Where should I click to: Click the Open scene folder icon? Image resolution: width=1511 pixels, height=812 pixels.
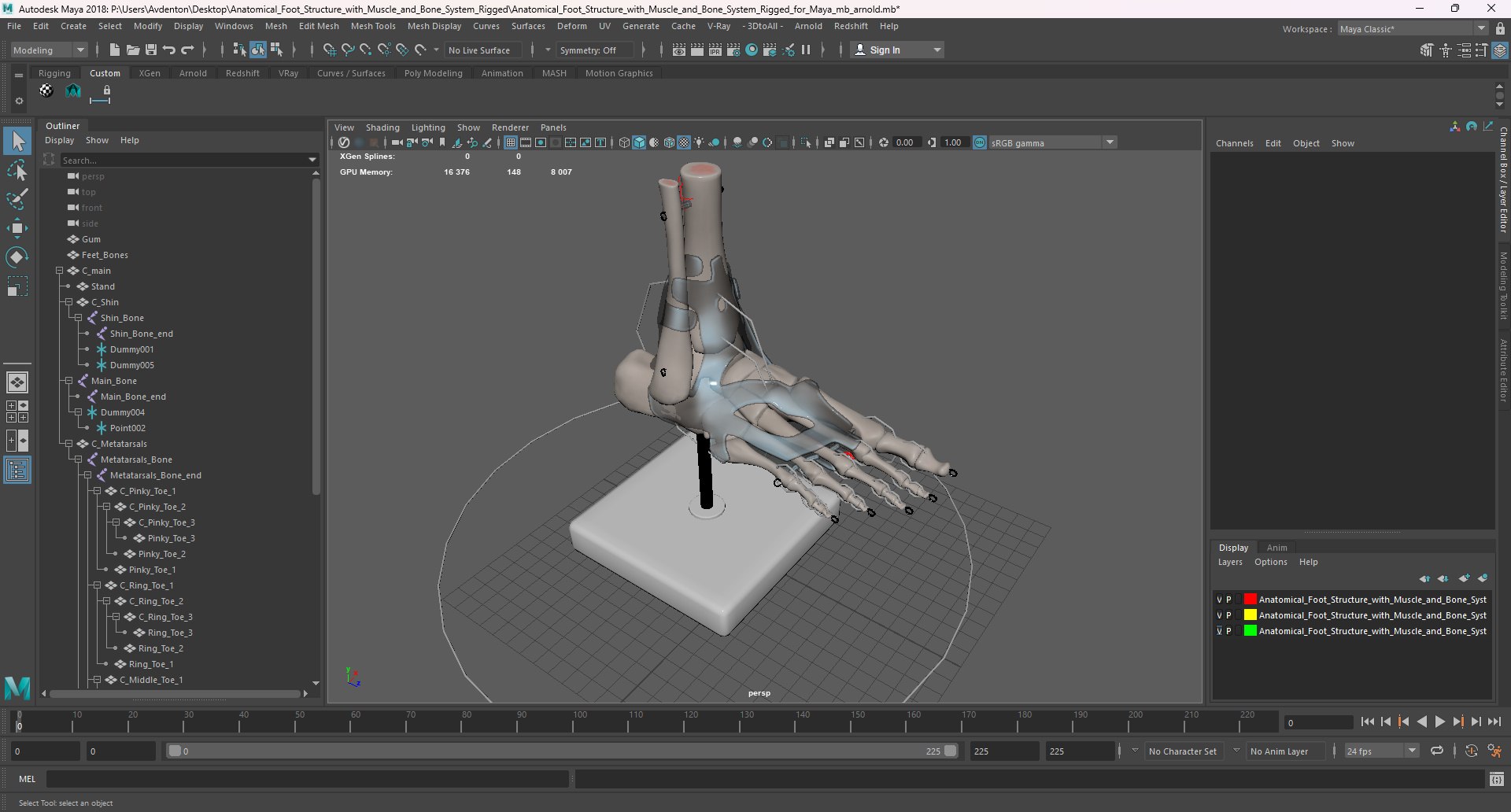(133, 50)
